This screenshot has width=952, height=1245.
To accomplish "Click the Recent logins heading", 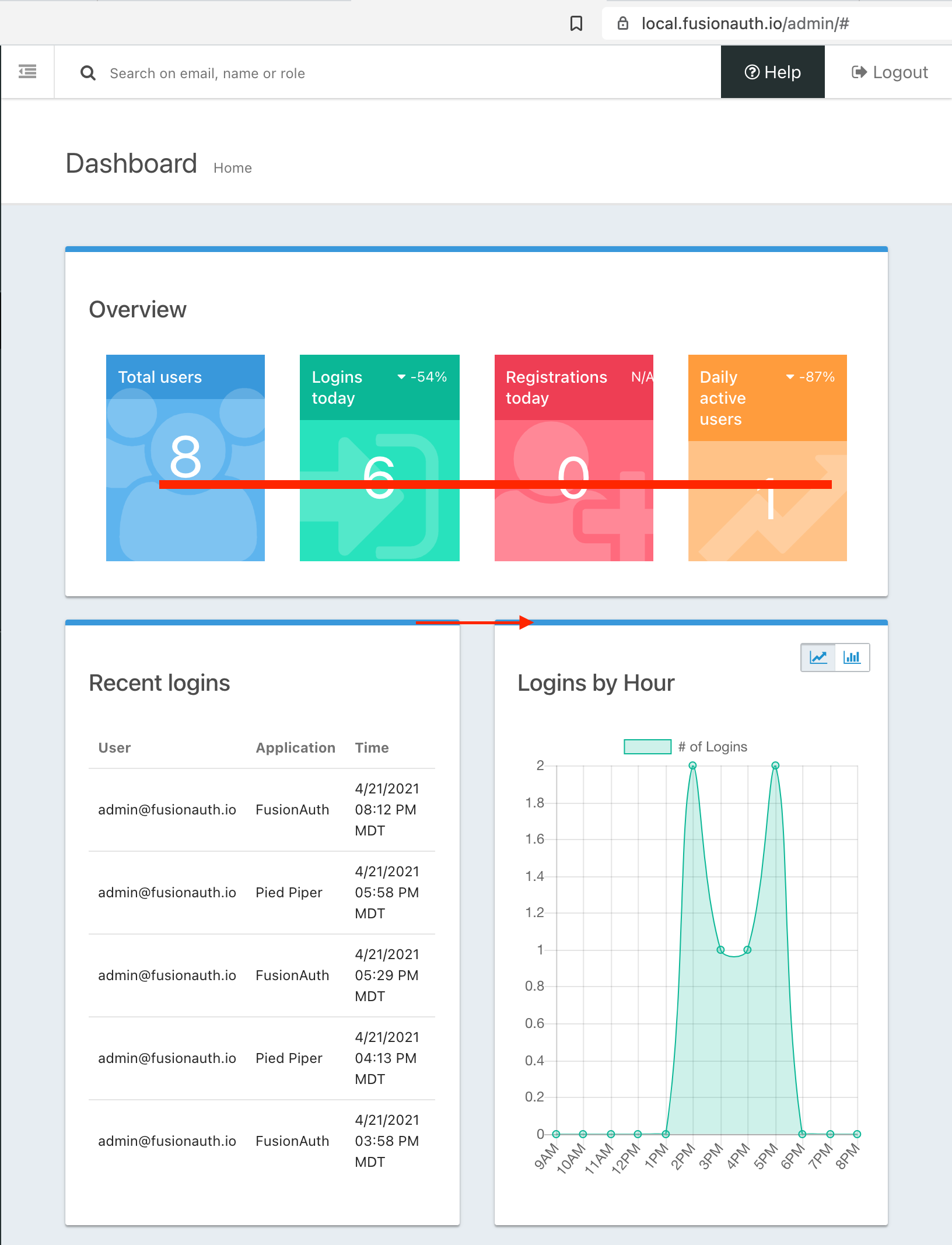I will (159, 683).
